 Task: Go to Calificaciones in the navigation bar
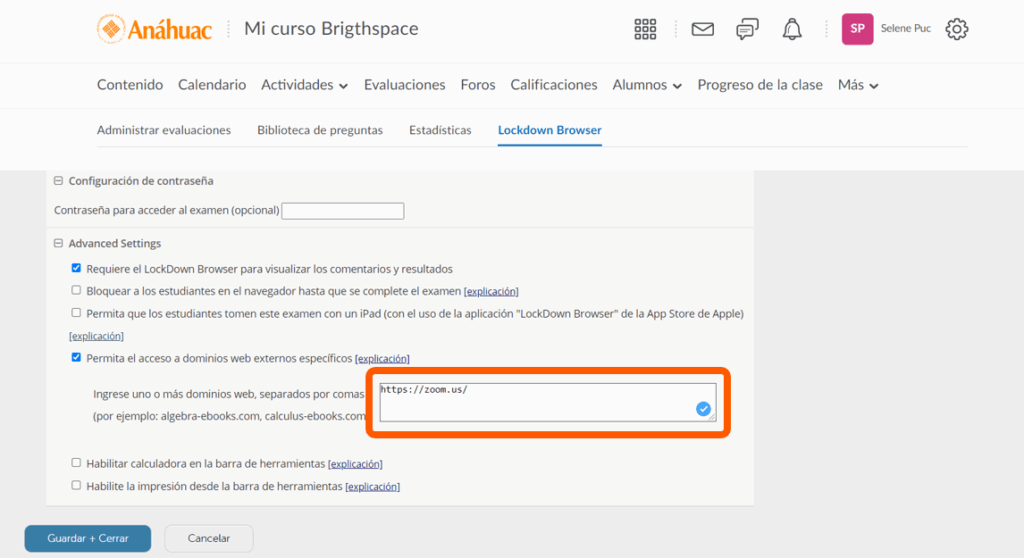point(553,85)
